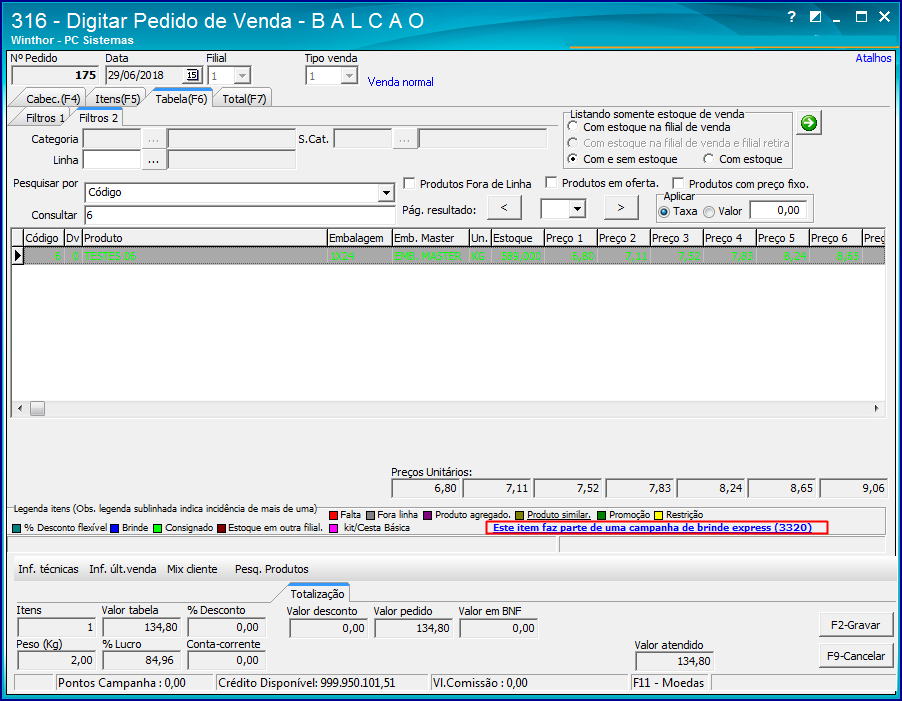
Task: Click the Promoção green legend swatch
Action: coord(602,515)
